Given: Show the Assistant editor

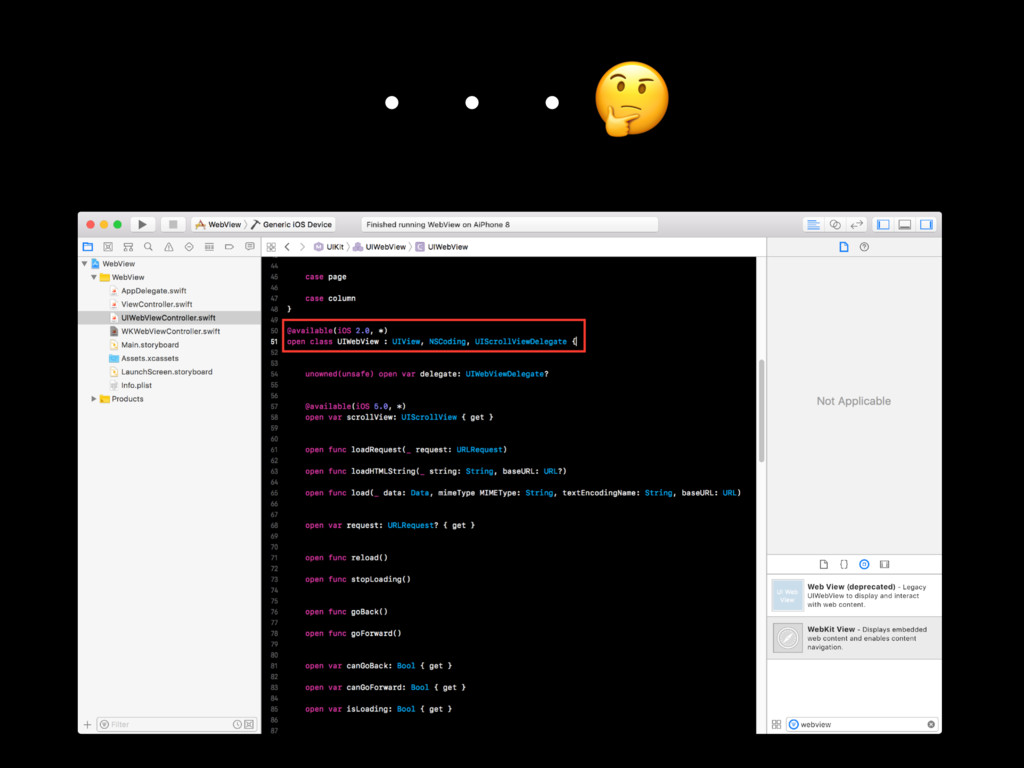Looking at the screenshot, I should (x=835, y=224).
